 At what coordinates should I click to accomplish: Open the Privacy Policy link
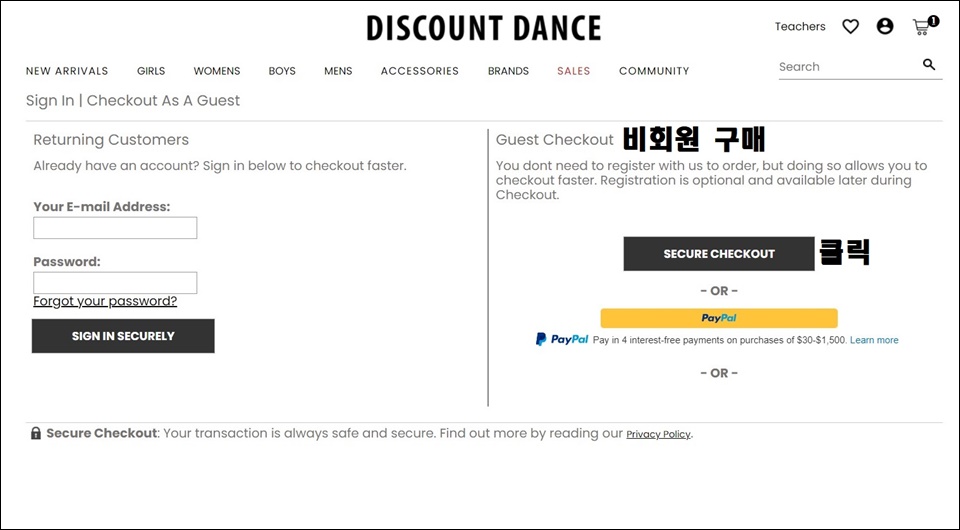click(x=658, y=435)
